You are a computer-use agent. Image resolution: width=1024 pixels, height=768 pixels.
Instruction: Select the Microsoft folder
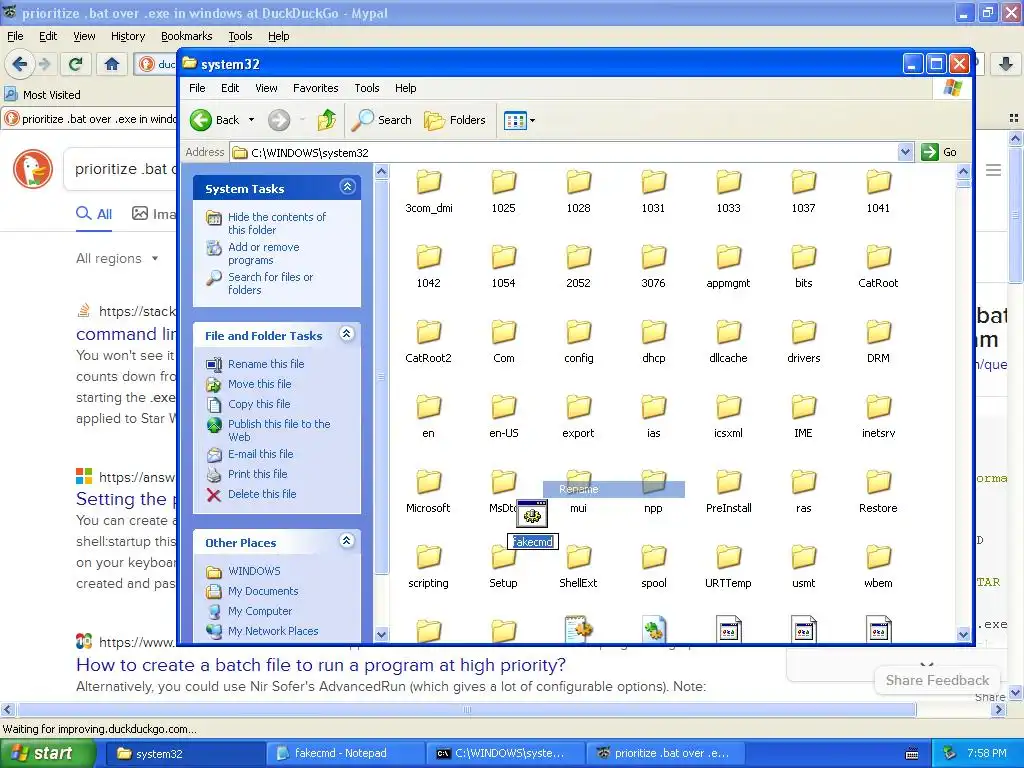pos(428,492)
